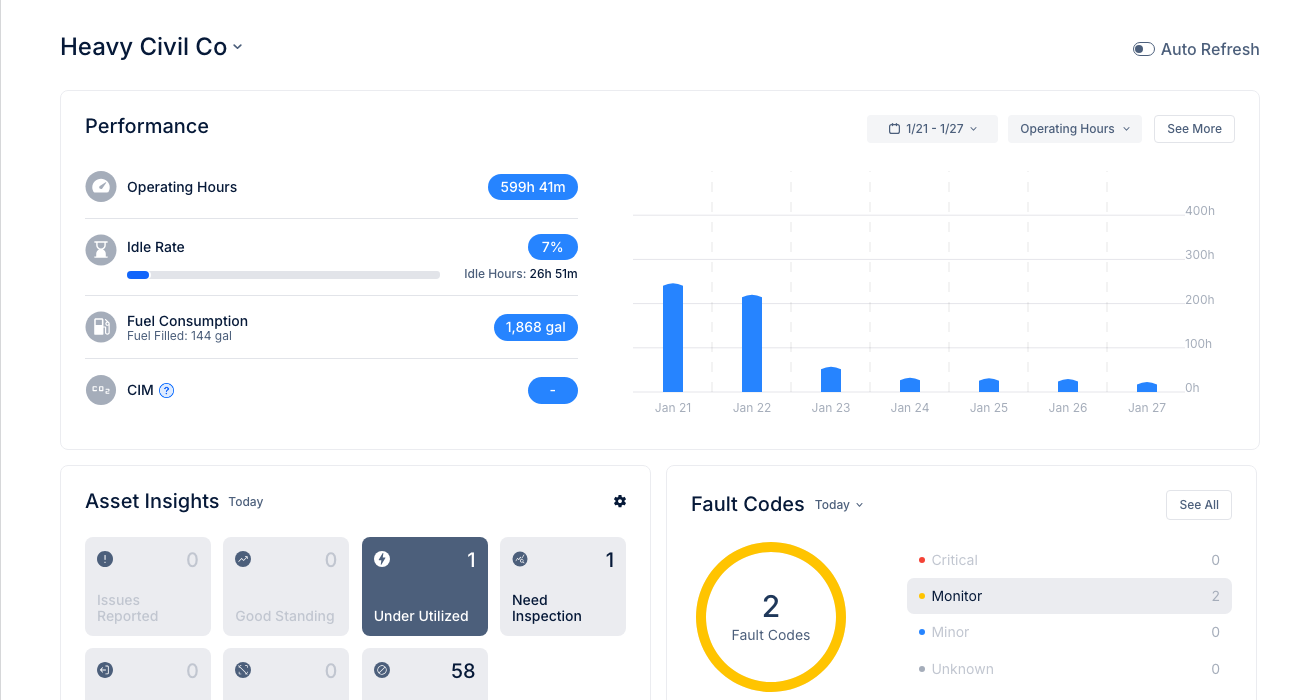Select the Under Utilized insight card

[425, 586]
